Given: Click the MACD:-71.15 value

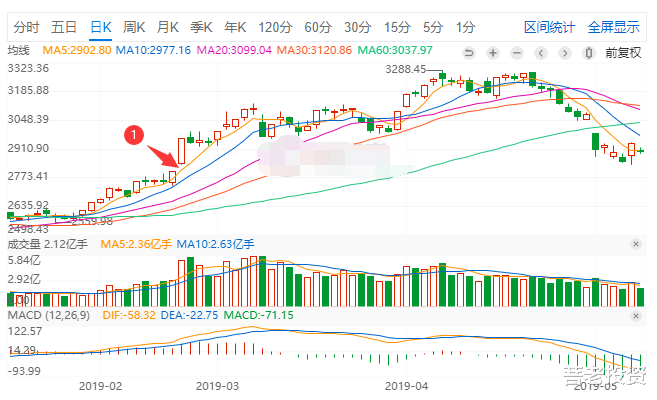Looking at the screenshot, I should coord(259,315).
